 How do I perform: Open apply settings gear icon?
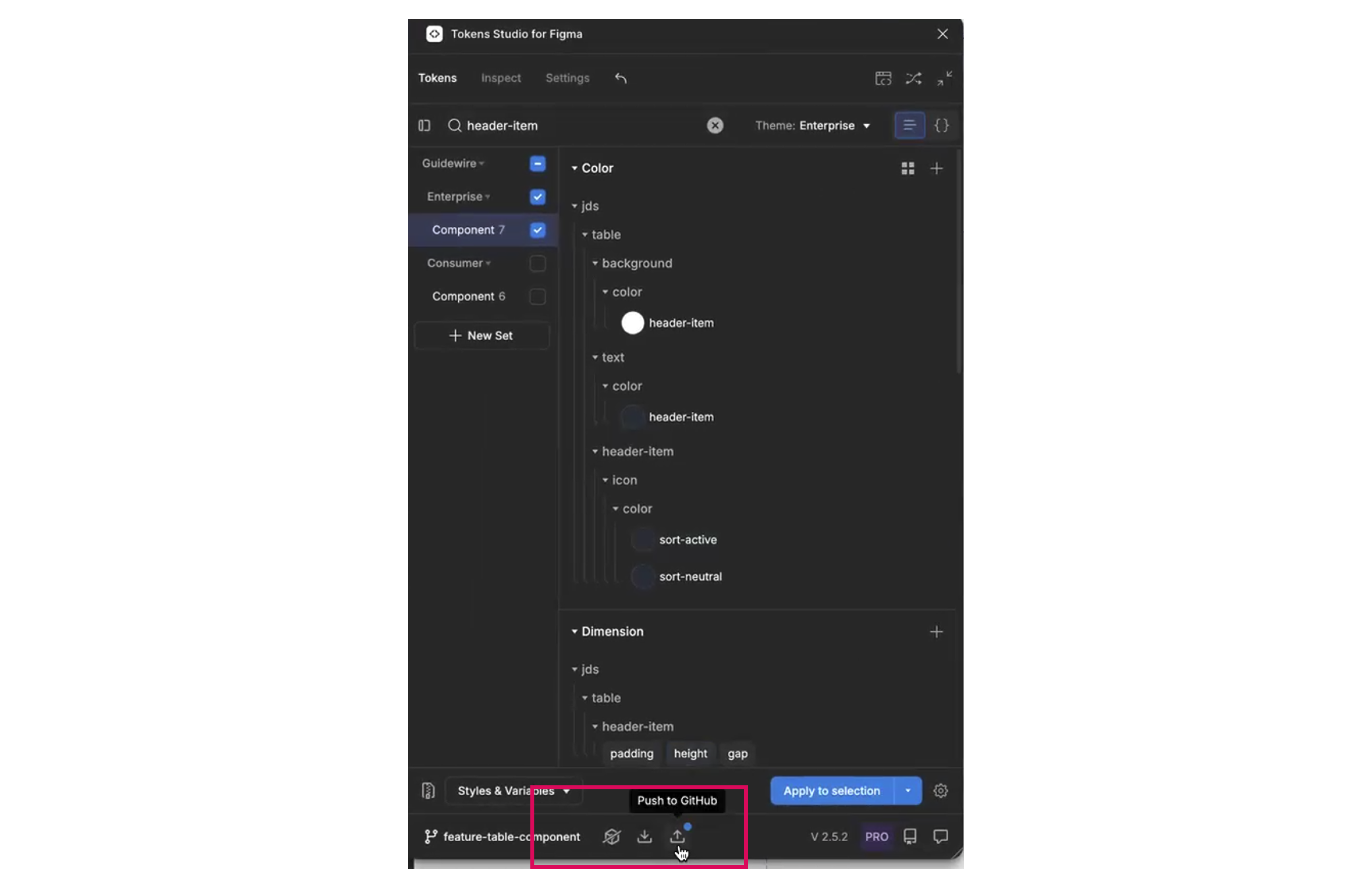click(x=940, y=791)
